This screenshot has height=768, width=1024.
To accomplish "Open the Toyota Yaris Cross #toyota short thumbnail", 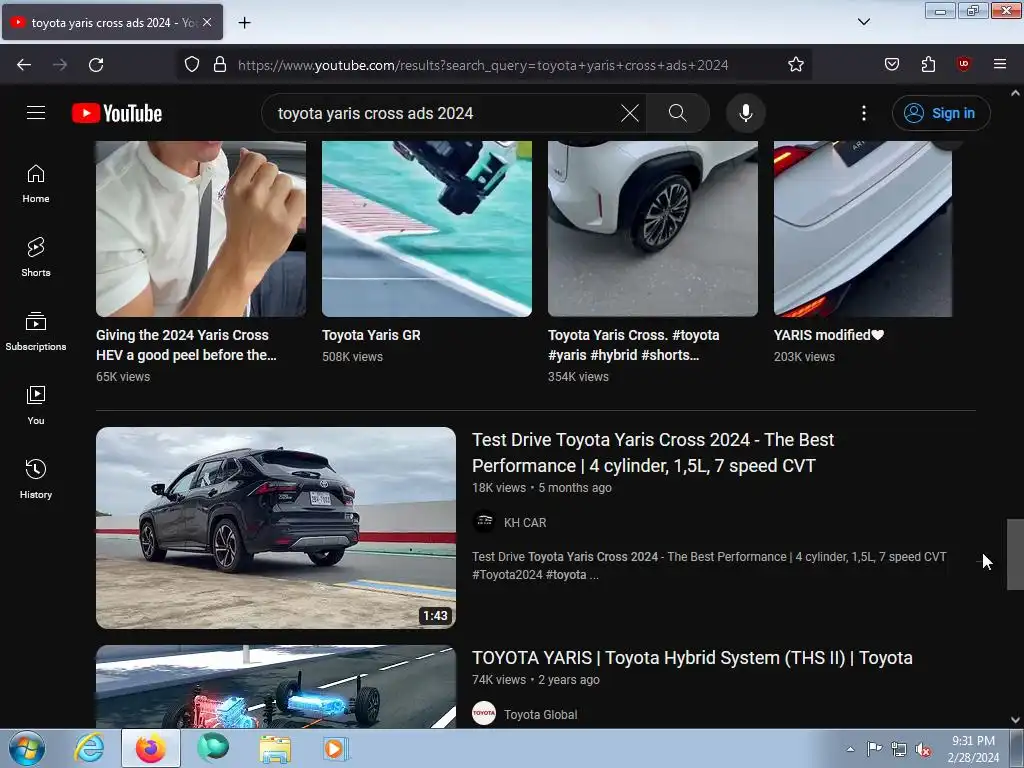I will (x=653, y=229).
